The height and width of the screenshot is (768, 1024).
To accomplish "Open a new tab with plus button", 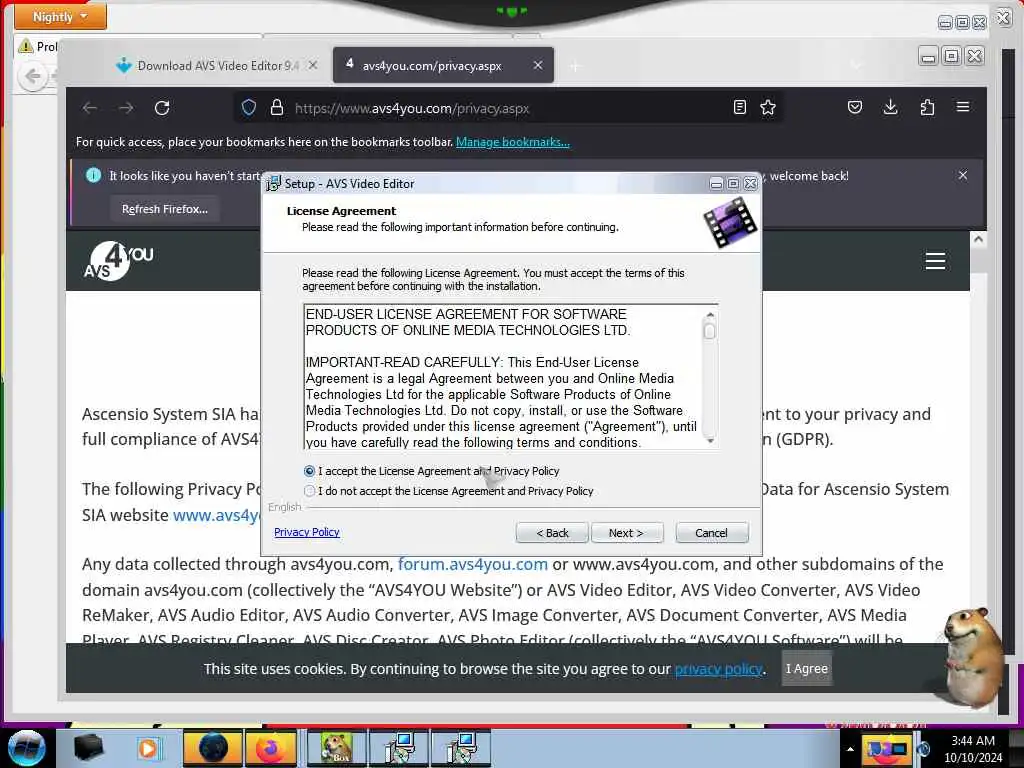I will (x=575, y=66).
